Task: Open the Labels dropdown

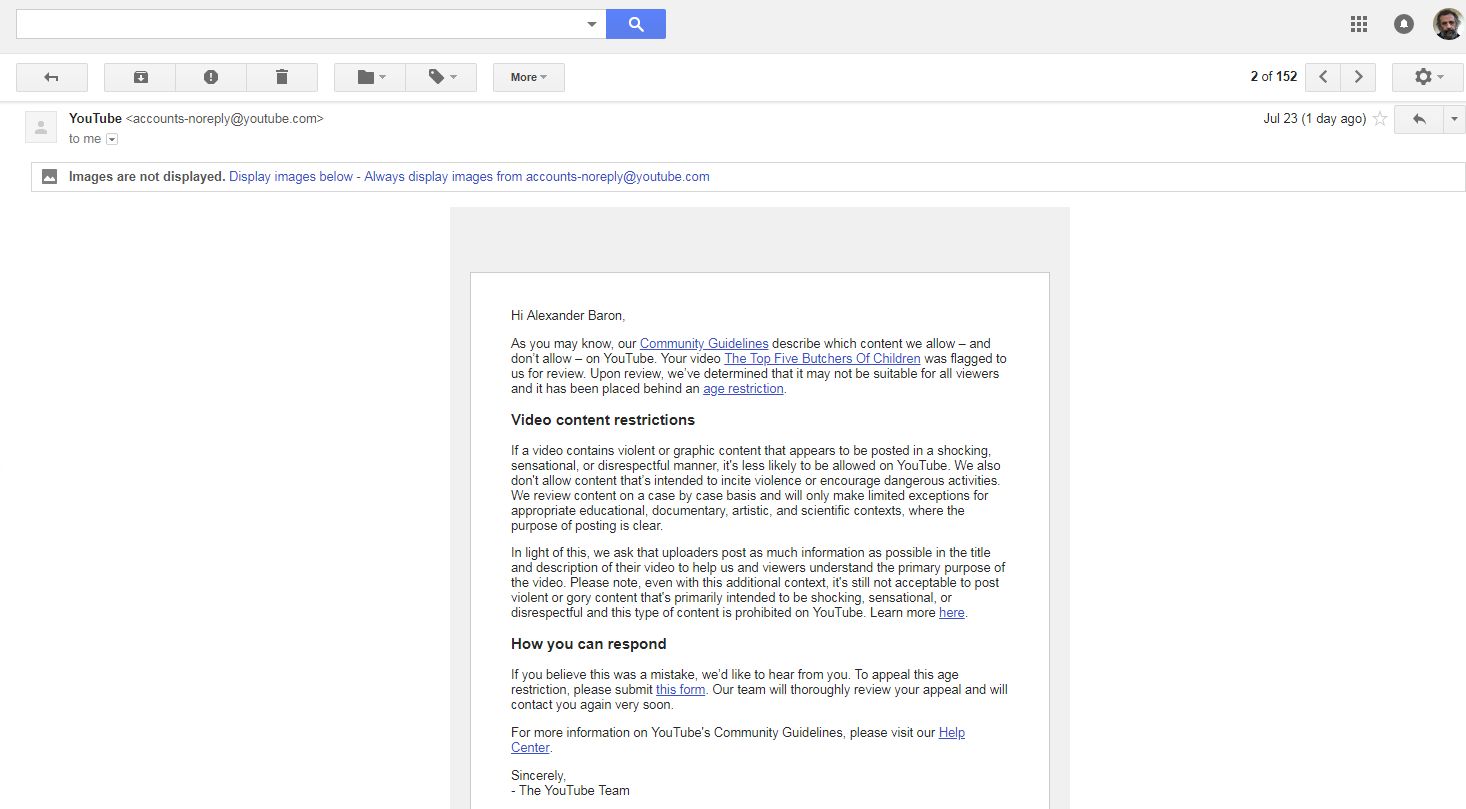Action: (441, 77)
